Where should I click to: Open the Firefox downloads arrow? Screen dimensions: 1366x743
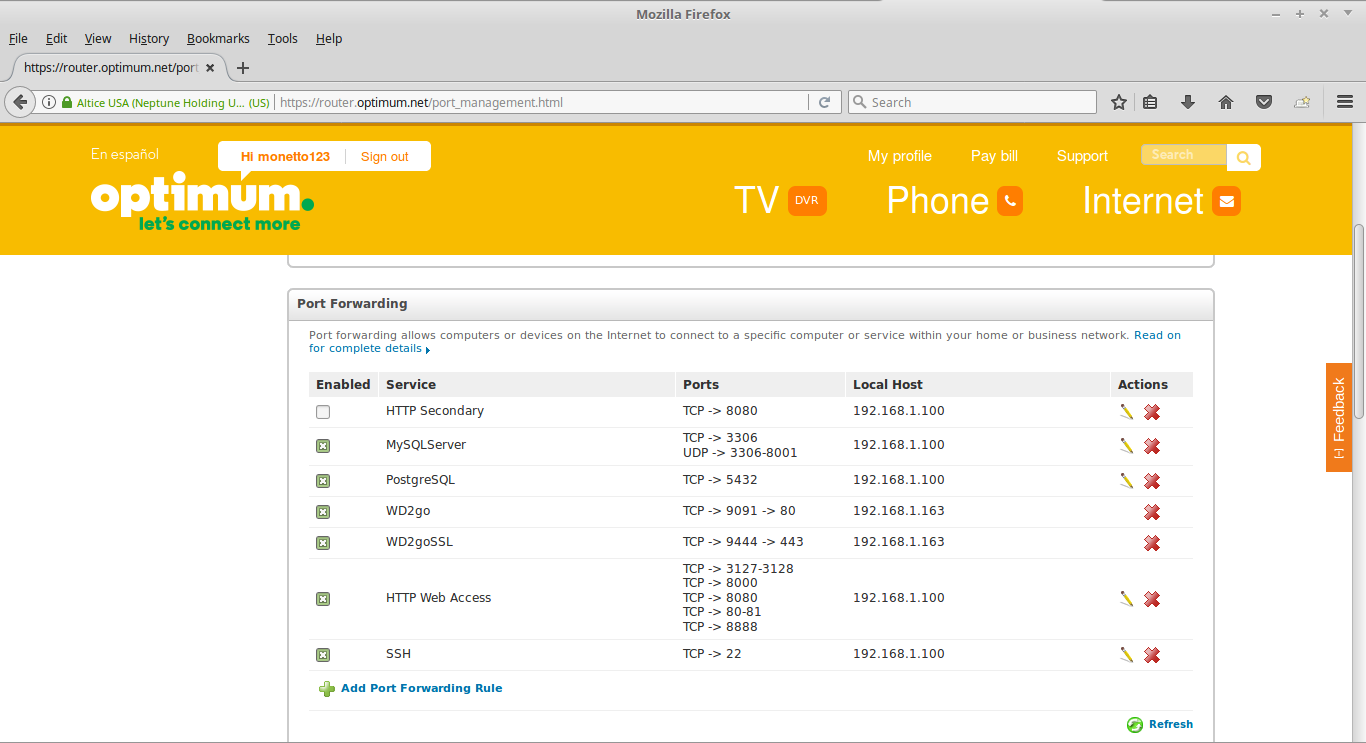point(1188,102)
